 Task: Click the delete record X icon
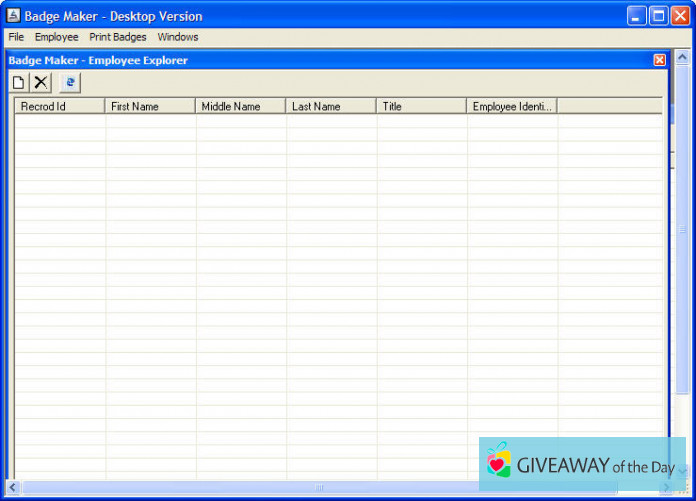tap(41, 83)
